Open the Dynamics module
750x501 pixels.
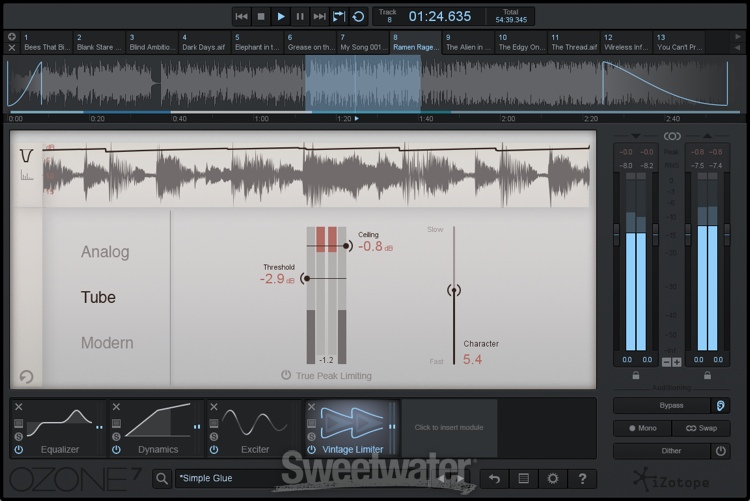[158, 428]
